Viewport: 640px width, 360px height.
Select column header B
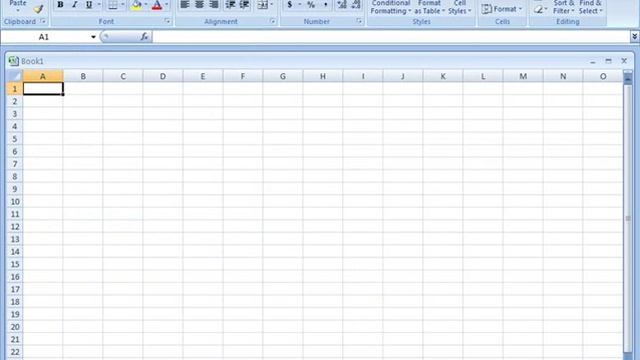click(83, 76)
